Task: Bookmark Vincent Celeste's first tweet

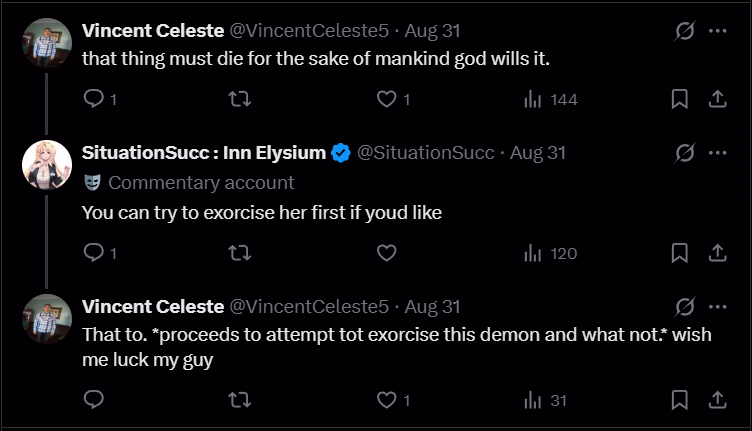Action: point(679,99)
